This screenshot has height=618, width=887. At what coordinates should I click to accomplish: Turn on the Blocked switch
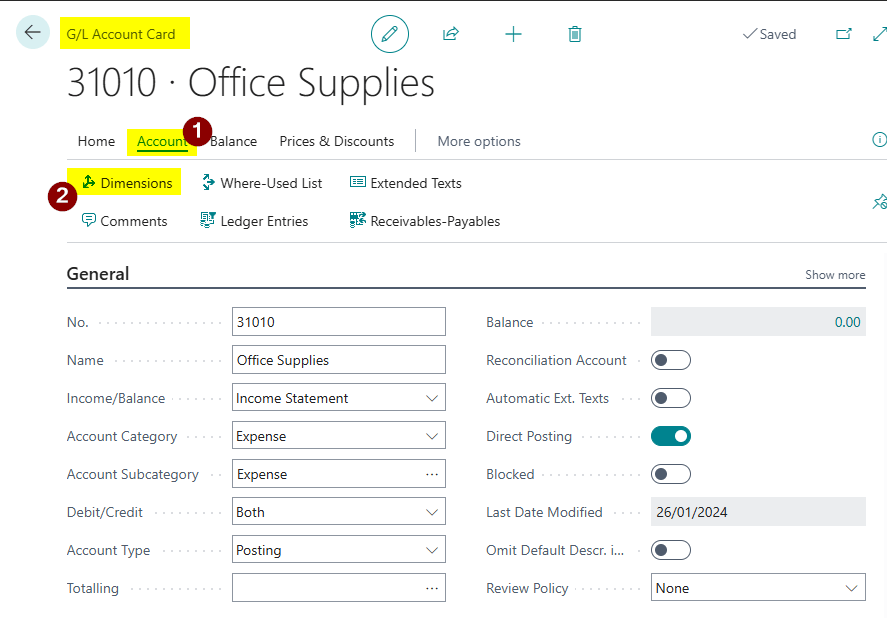coord(670,474)
